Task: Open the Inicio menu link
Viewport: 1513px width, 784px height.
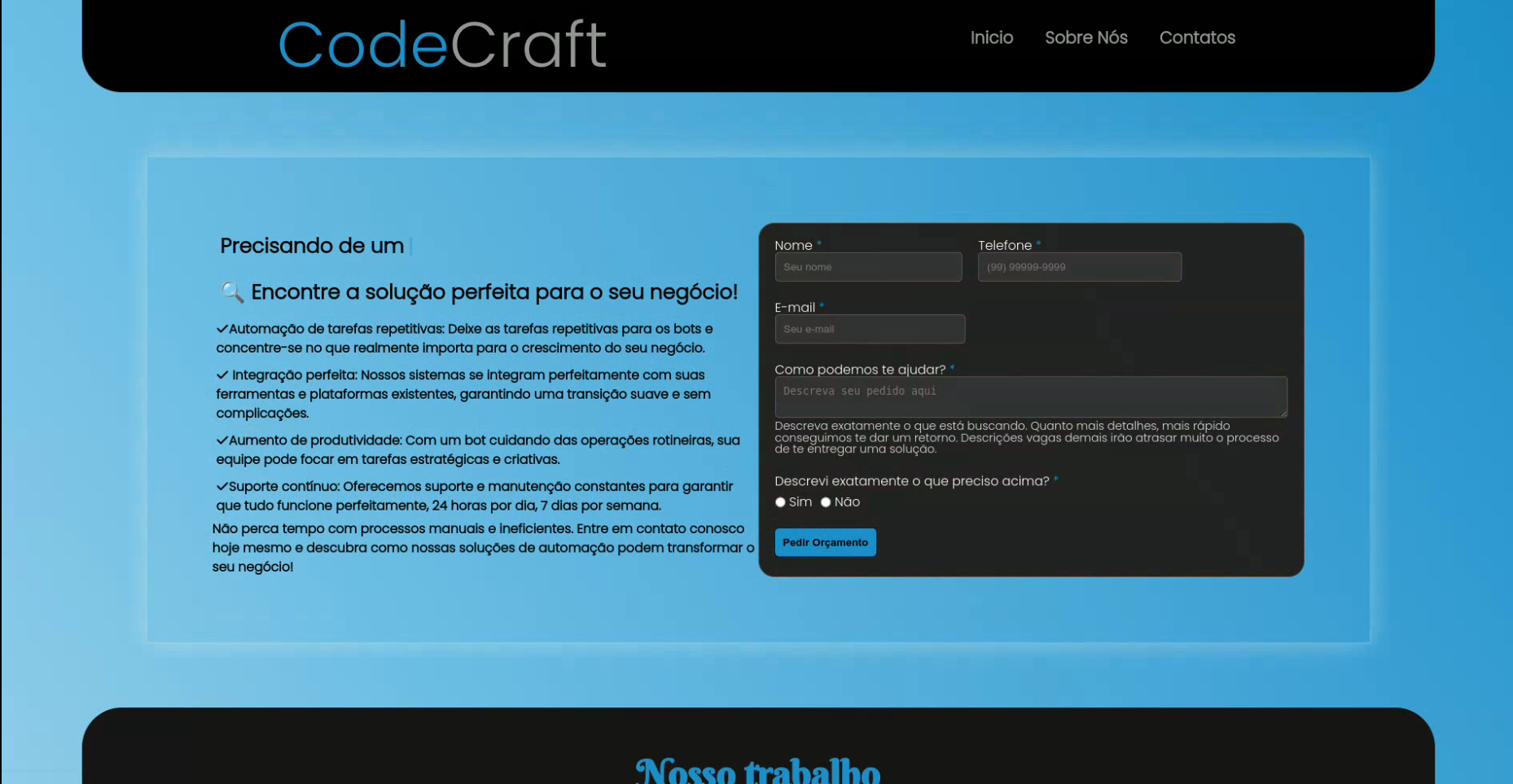Action: (991, 37)
